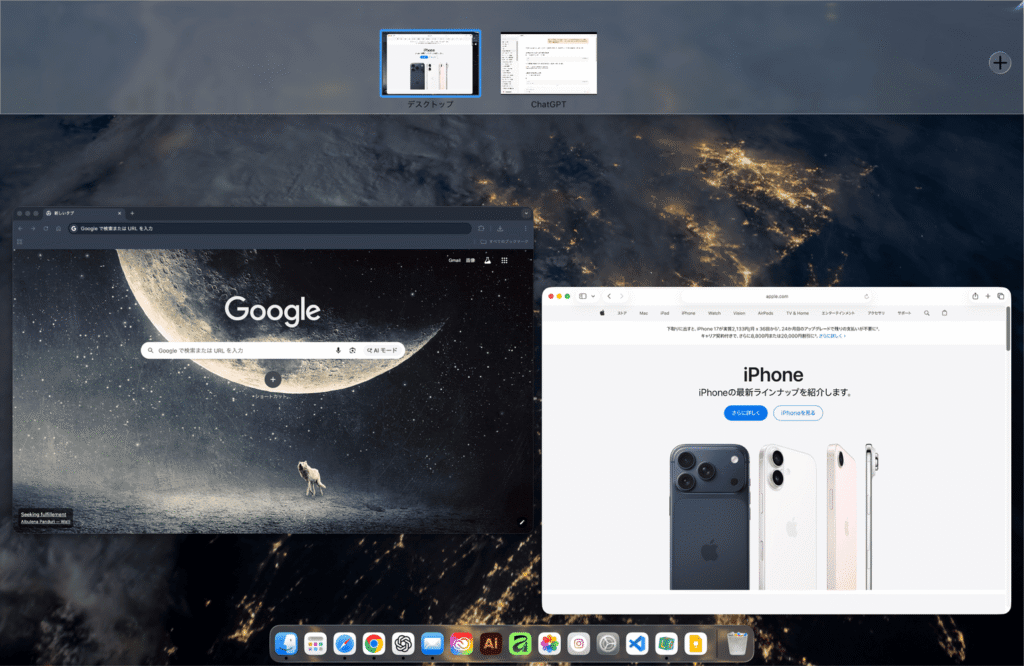Open the Mac menu on apple.com
Image resolution: width=1024 pixels, height=666 pixels.
(643, 313)
